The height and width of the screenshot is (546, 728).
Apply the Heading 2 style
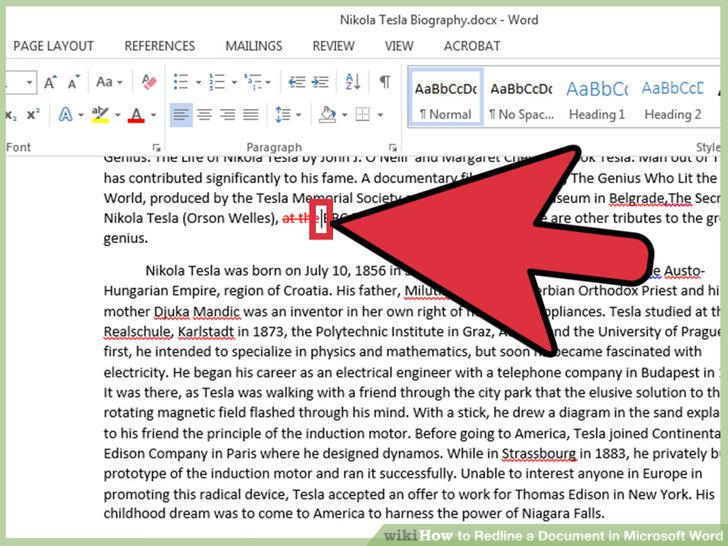tap(673, 98)
